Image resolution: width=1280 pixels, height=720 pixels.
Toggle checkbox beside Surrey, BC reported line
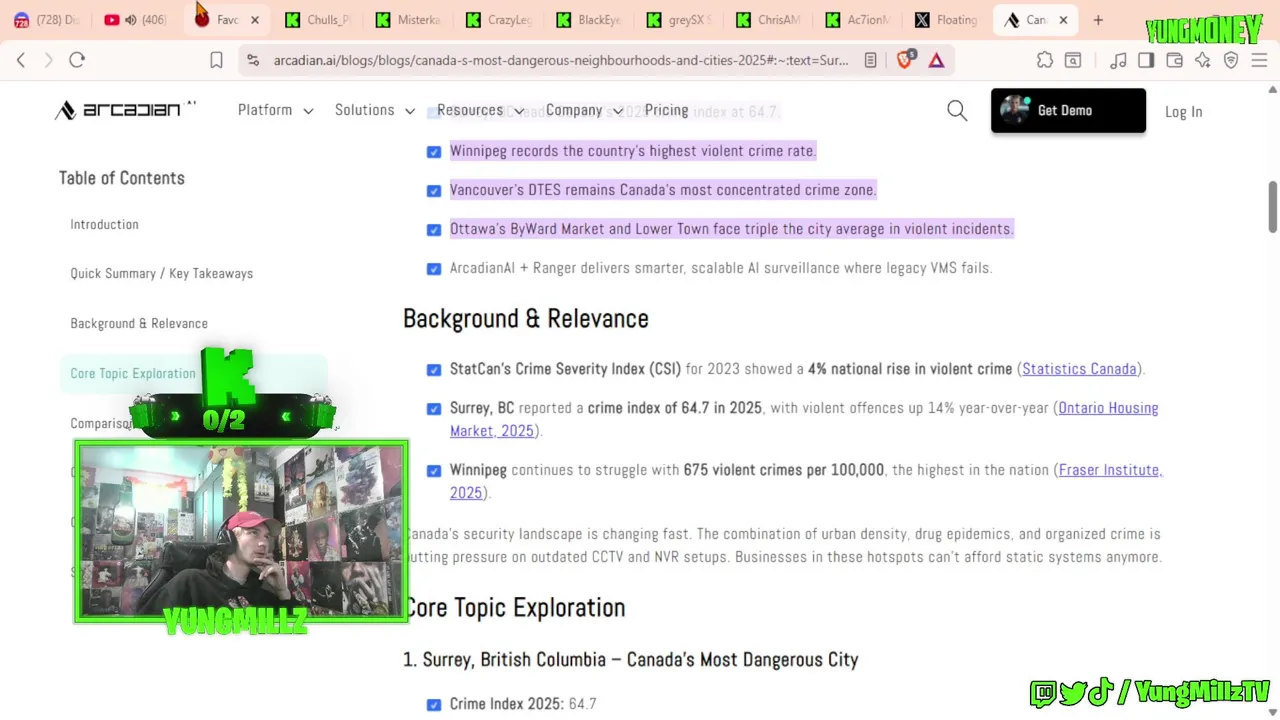pyautogui.click(x=434, y=409)
